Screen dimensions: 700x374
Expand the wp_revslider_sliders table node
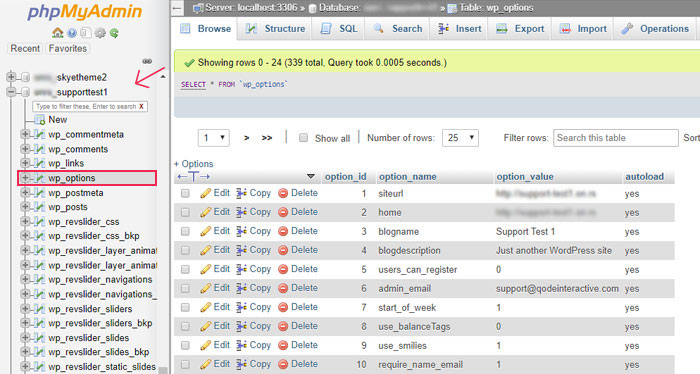[25, 308]
